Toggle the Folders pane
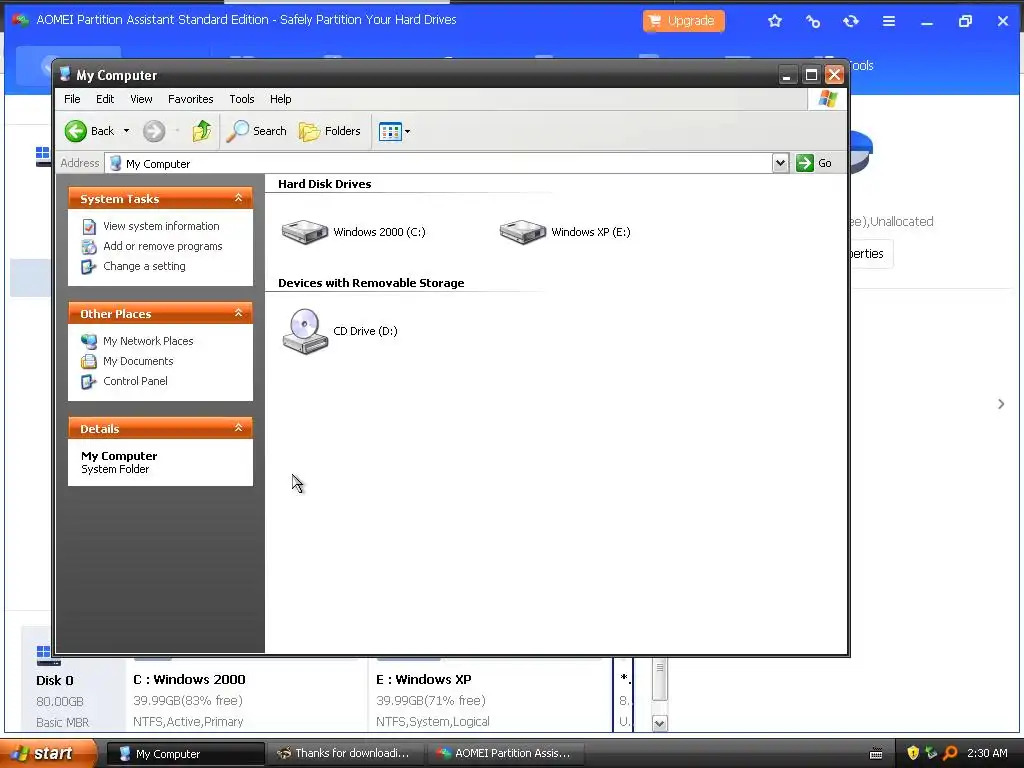Screen dimensions: 1024x768 [x=330, y=131]
